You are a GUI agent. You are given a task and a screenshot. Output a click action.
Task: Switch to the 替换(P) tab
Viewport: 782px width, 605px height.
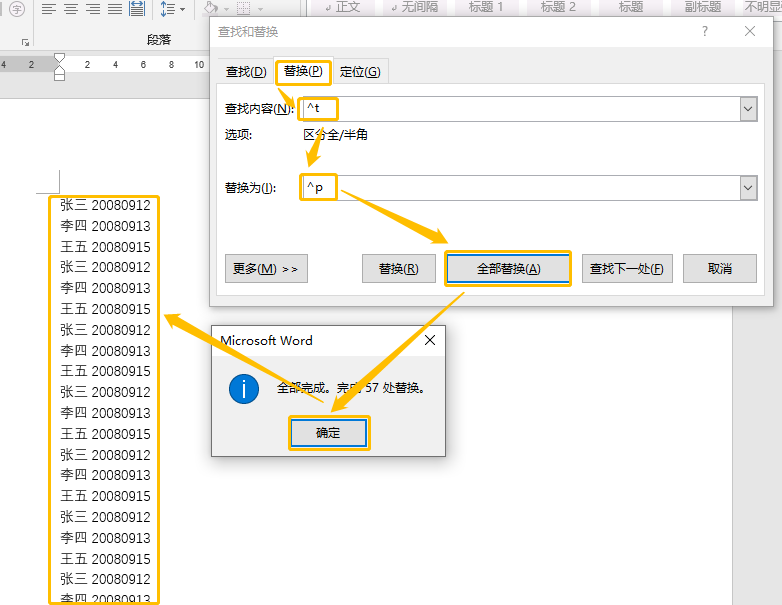click(x=303, y=71)
